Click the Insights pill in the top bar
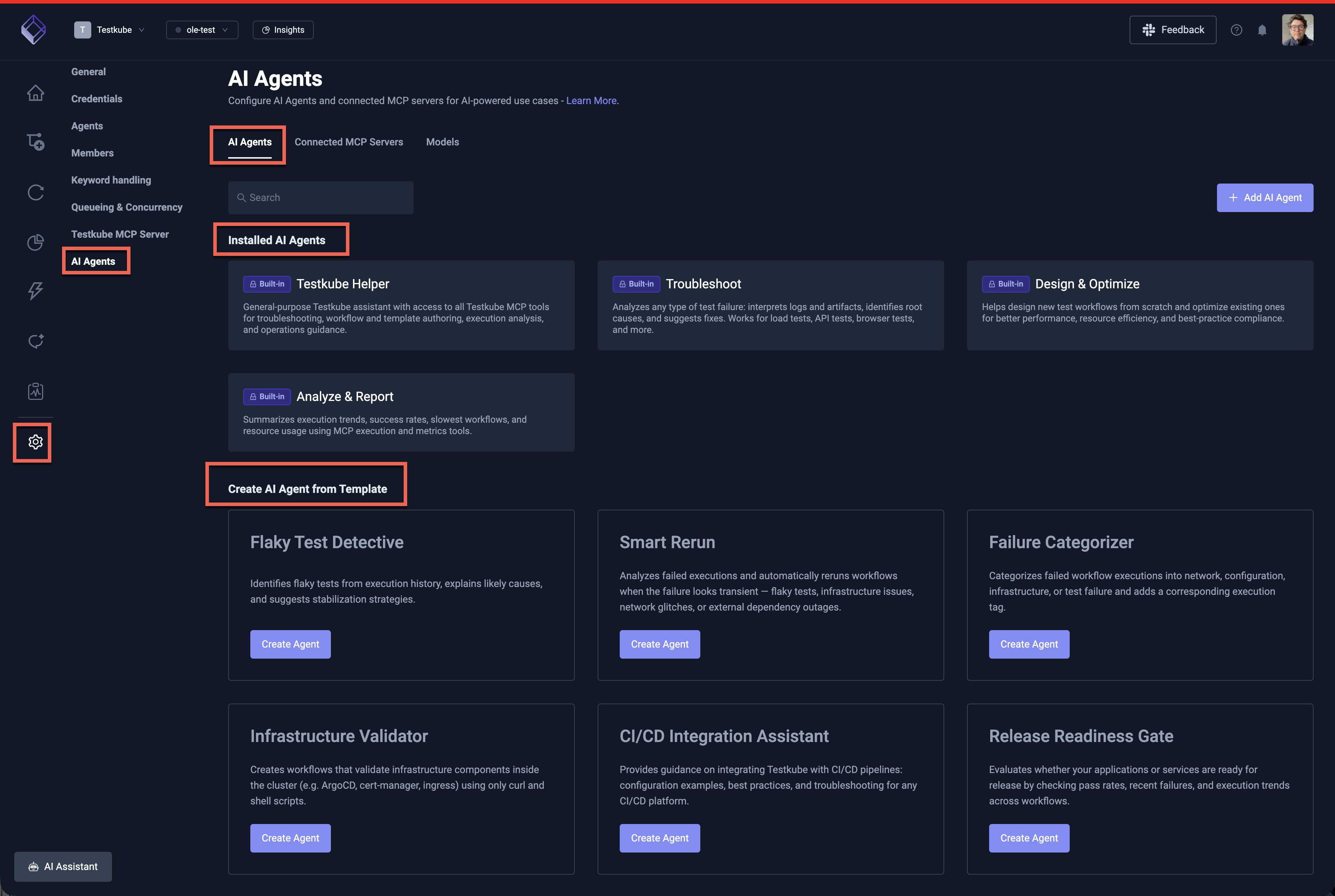The height and width of the screenshot is (896, 1335). click(282, 30)
